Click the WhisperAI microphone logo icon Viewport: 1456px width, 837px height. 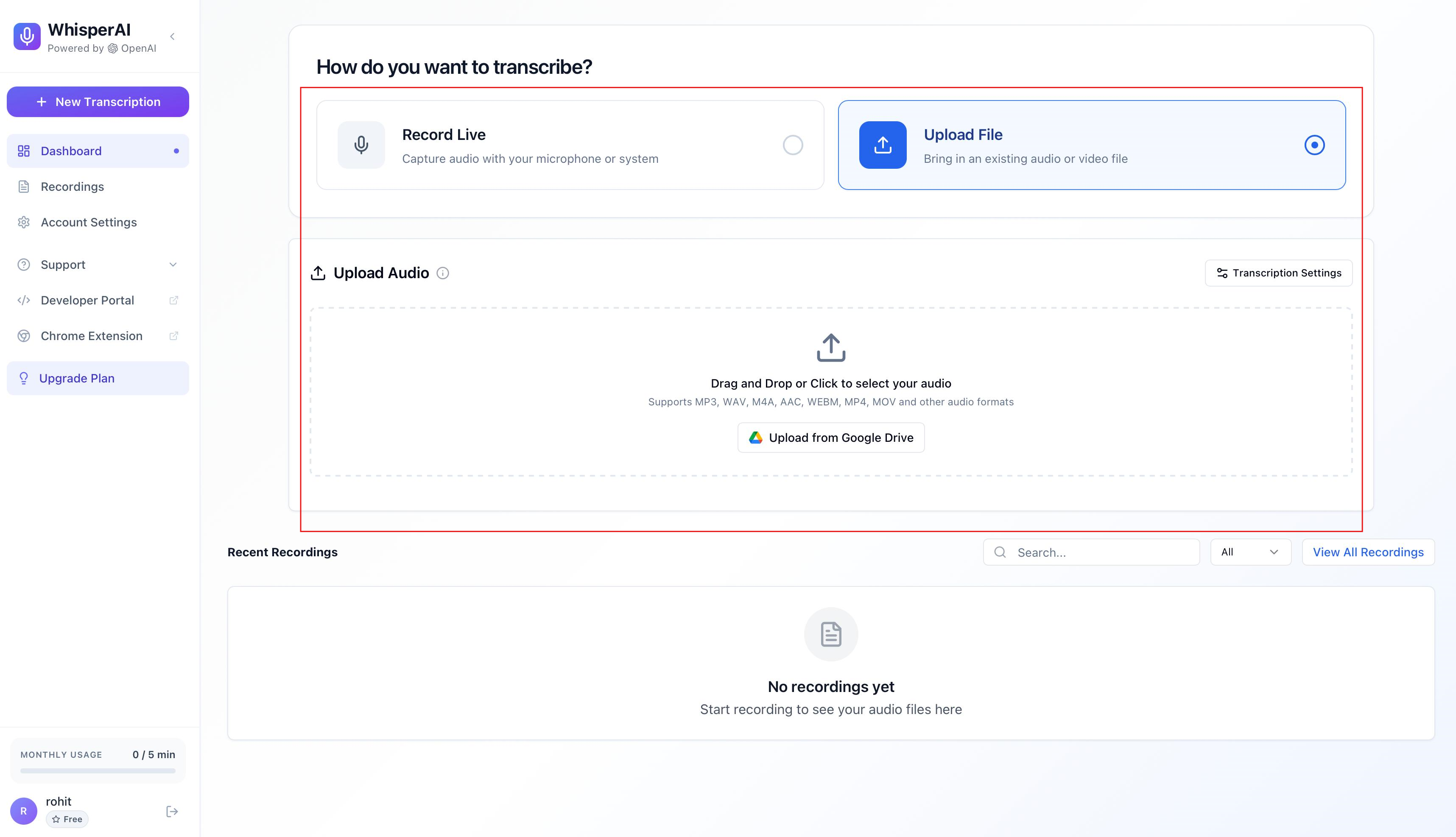tap(27, 37)
